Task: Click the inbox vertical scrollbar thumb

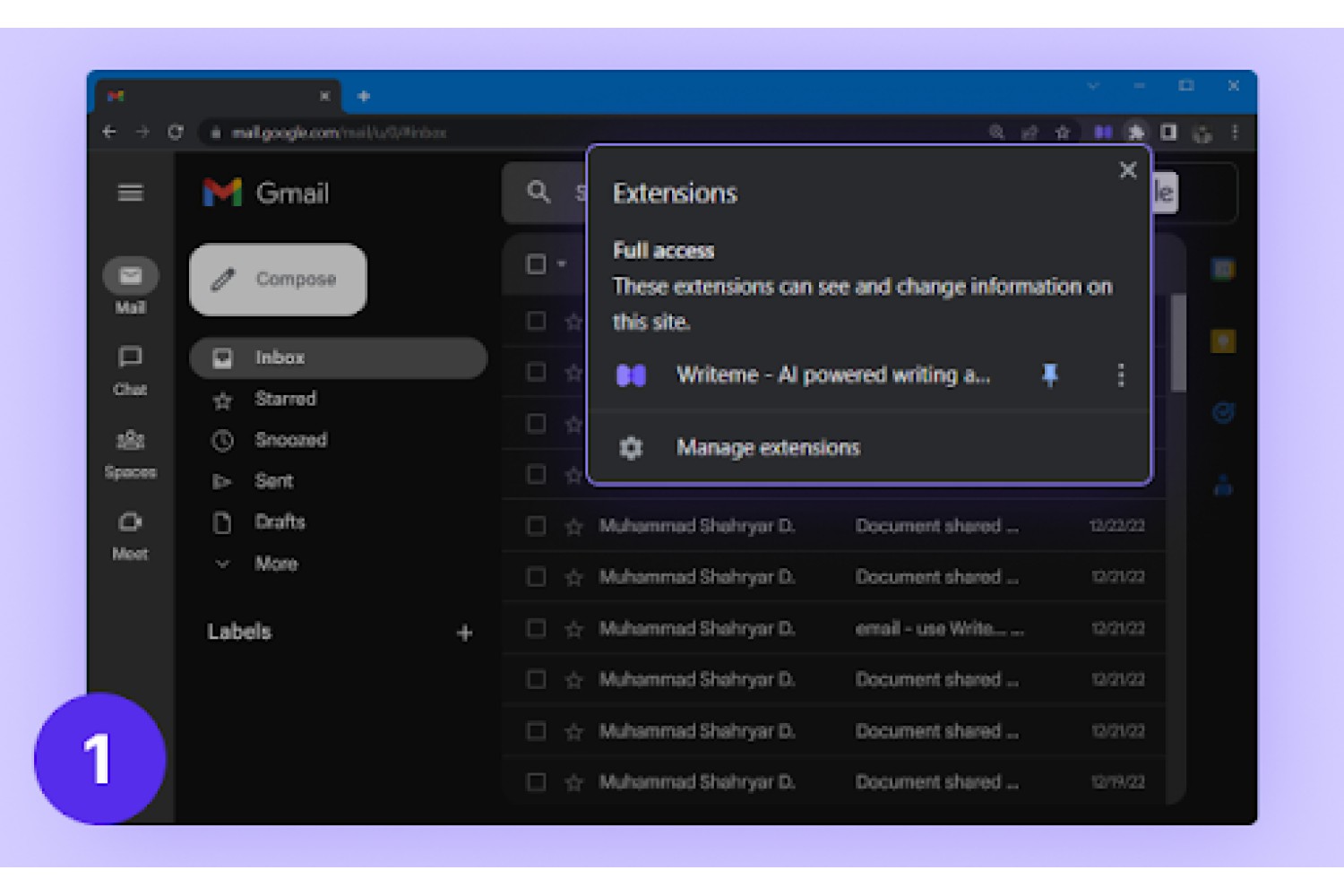Action: tap(1179, 342)
